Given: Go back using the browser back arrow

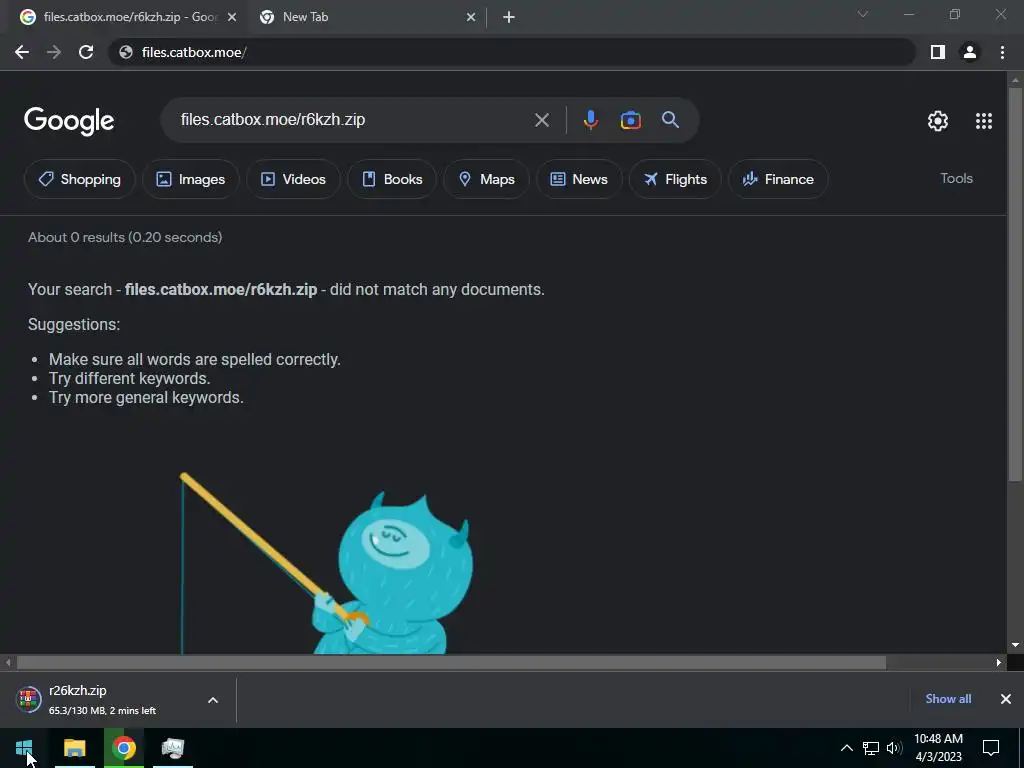Looking at the screenshot, I should (22, 52).
